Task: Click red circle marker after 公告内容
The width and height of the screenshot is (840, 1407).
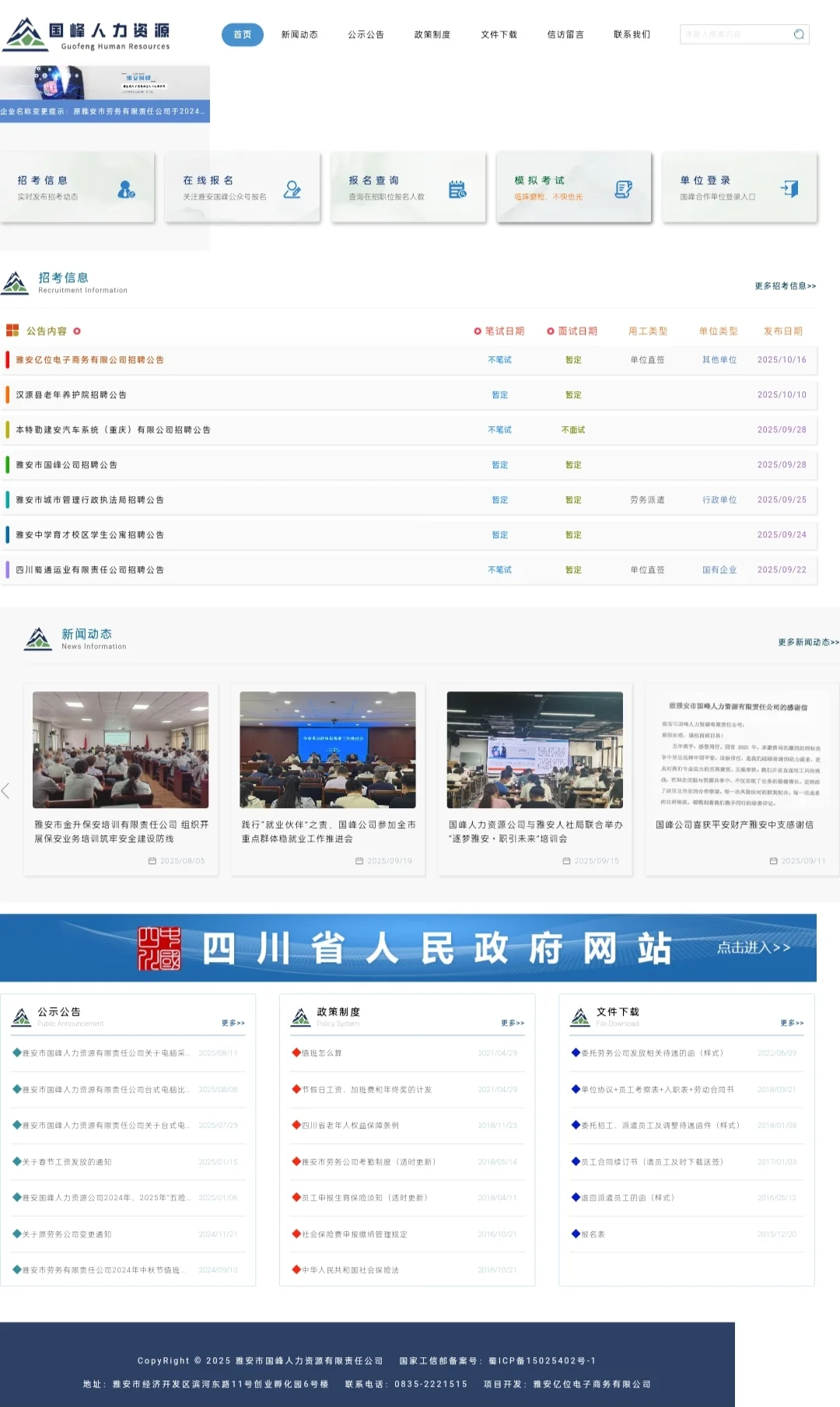Action: click(77, 331)
